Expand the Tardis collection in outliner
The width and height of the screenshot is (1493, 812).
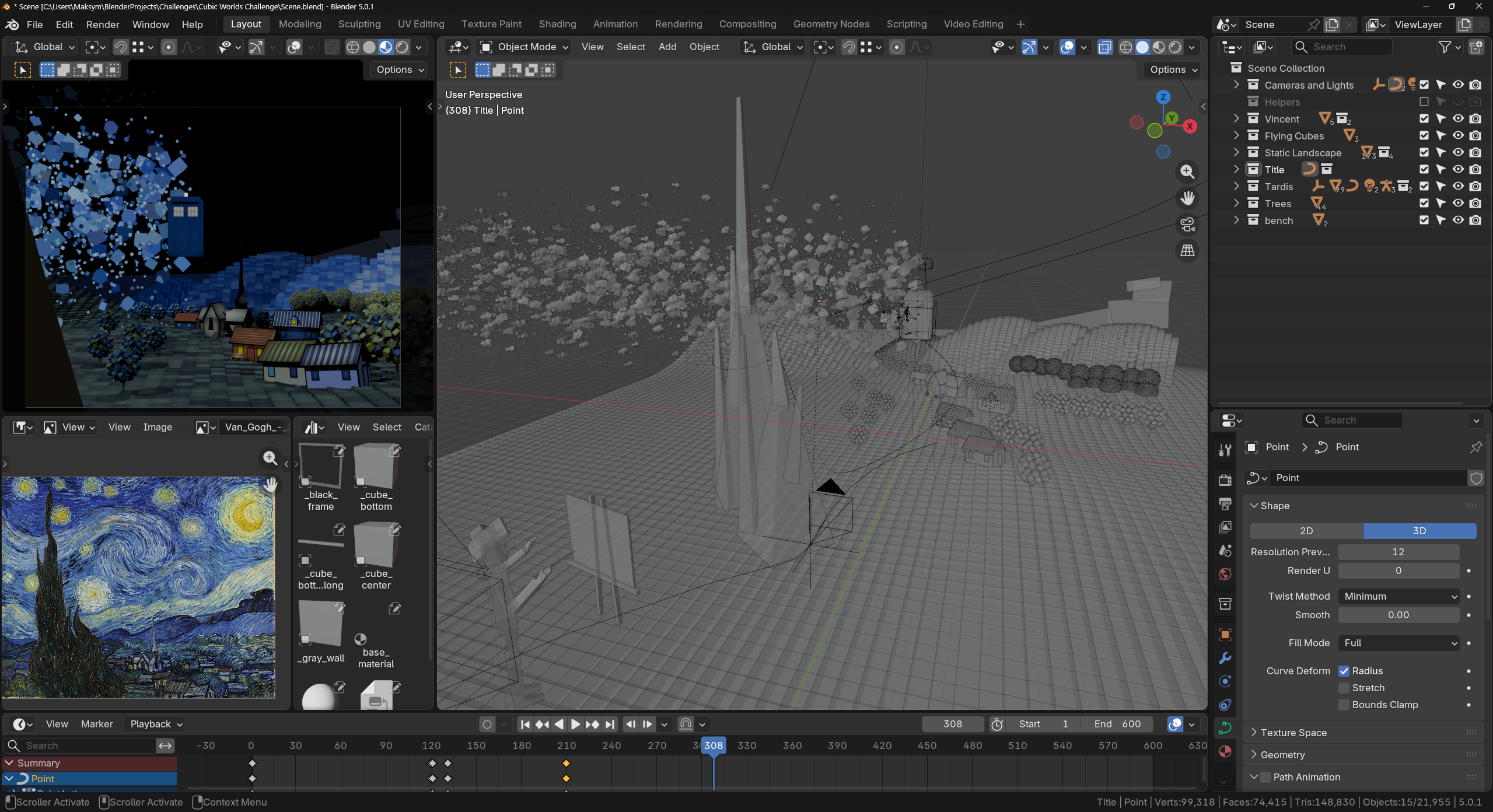[1236, 187]
